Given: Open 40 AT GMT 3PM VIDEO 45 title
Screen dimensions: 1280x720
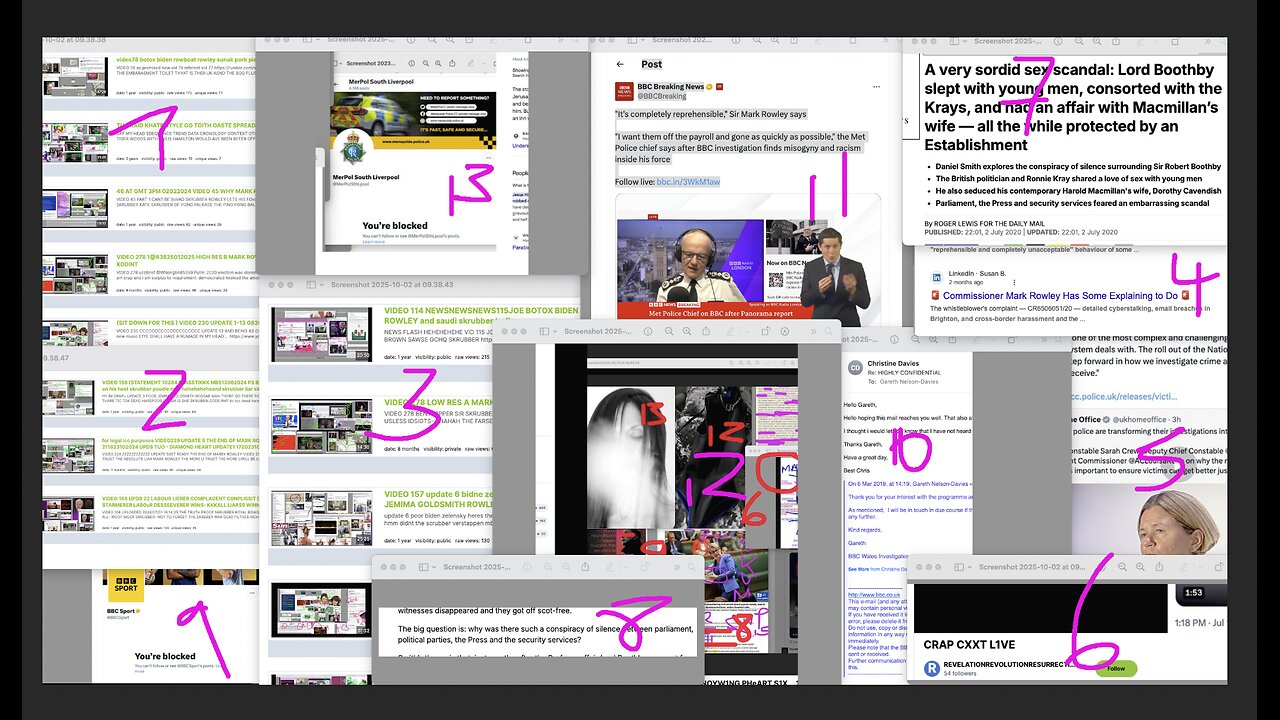Looking at the screenshot, I should click(x=186, y=192).
